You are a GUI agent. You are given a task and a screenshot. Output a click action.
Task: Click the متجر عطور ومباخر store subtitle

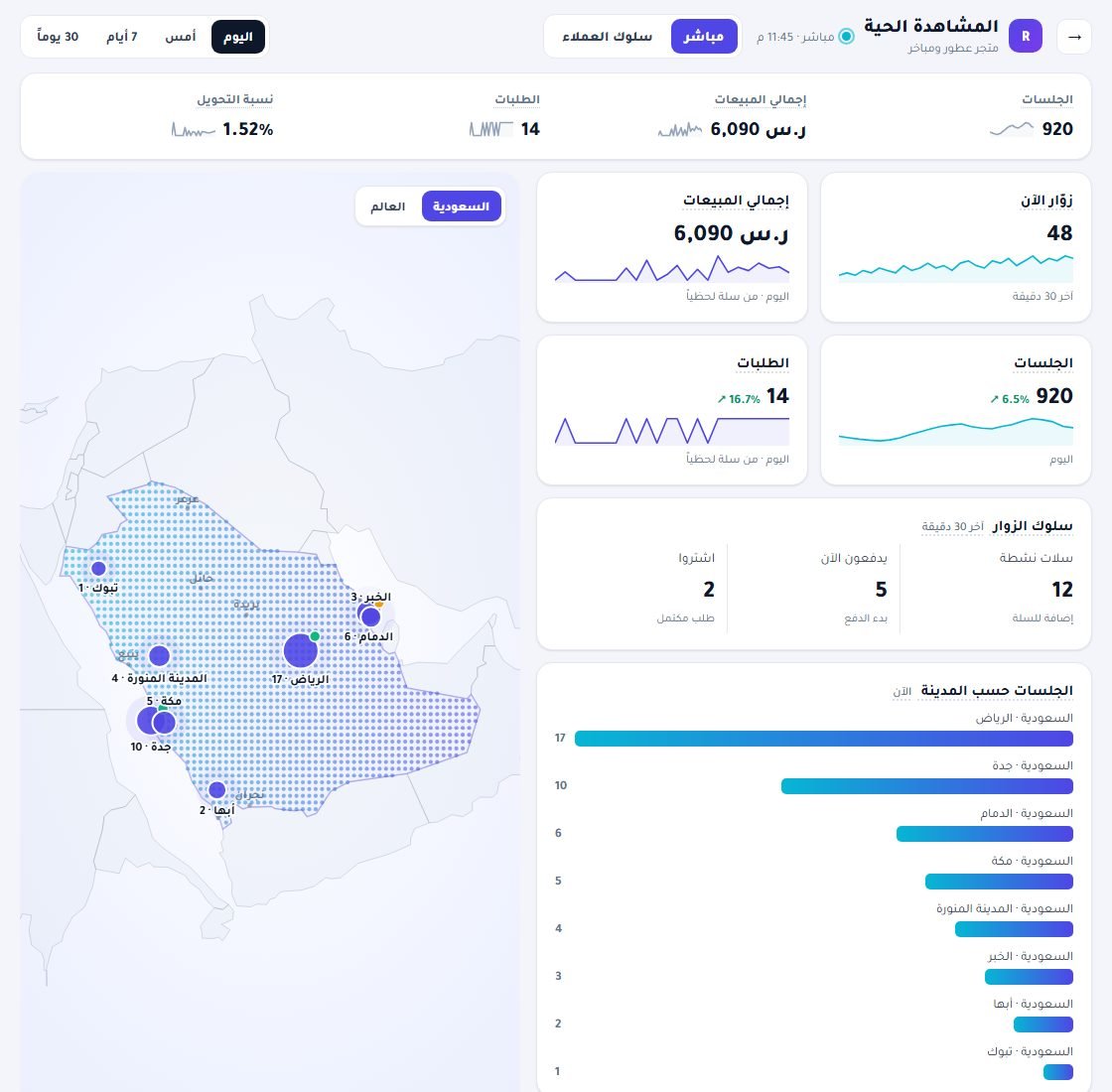point(952,48)
